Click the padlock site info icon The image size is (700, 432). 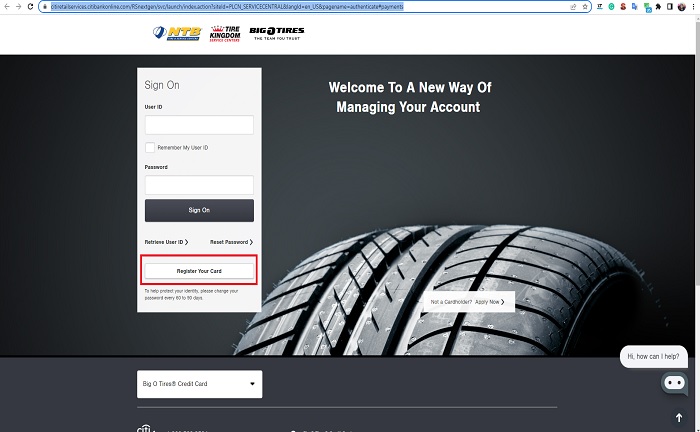point(45,7)
